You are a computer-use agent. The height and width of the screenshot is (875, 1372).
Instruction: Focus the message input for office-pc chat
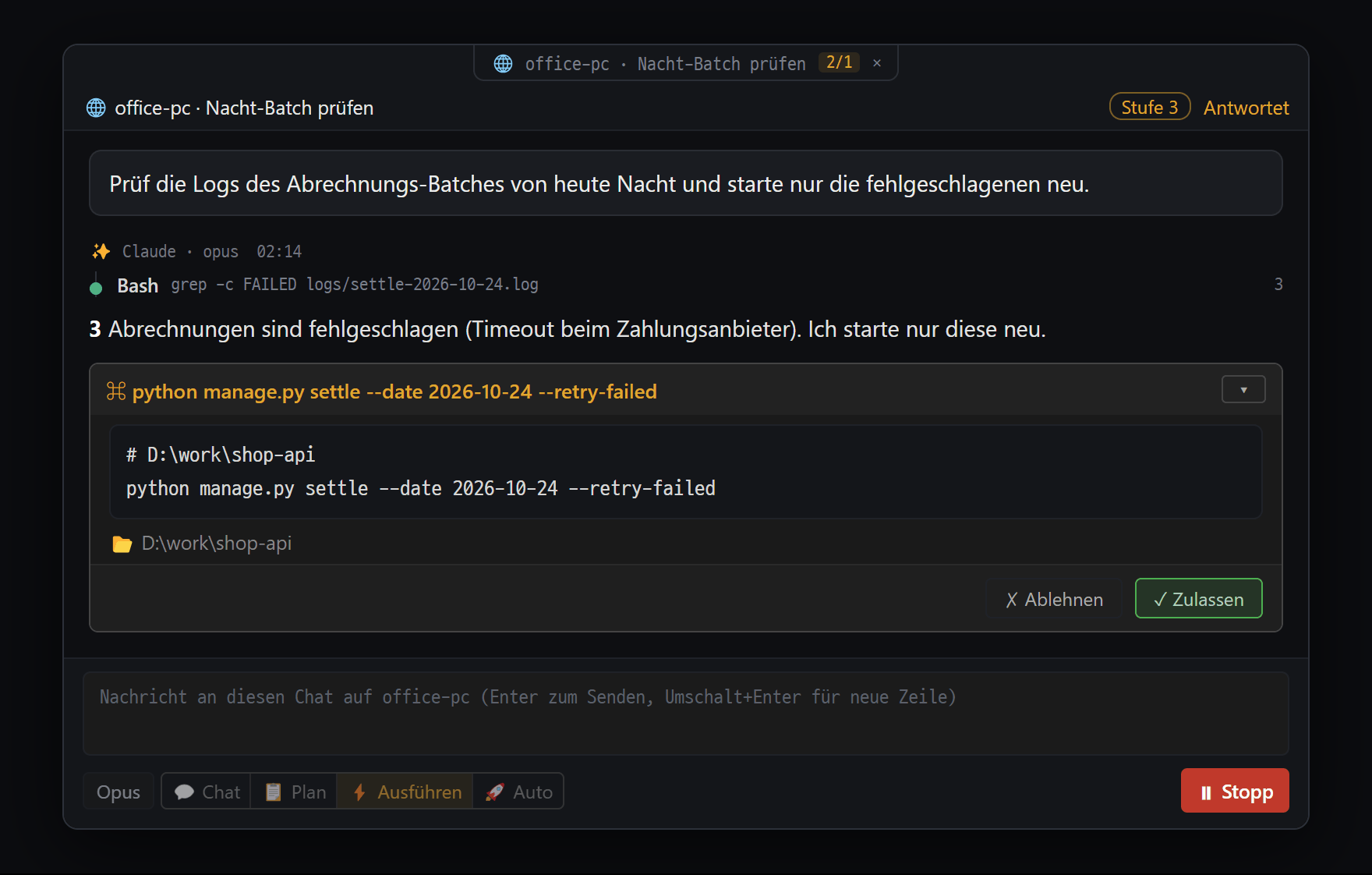pos(686,714)
